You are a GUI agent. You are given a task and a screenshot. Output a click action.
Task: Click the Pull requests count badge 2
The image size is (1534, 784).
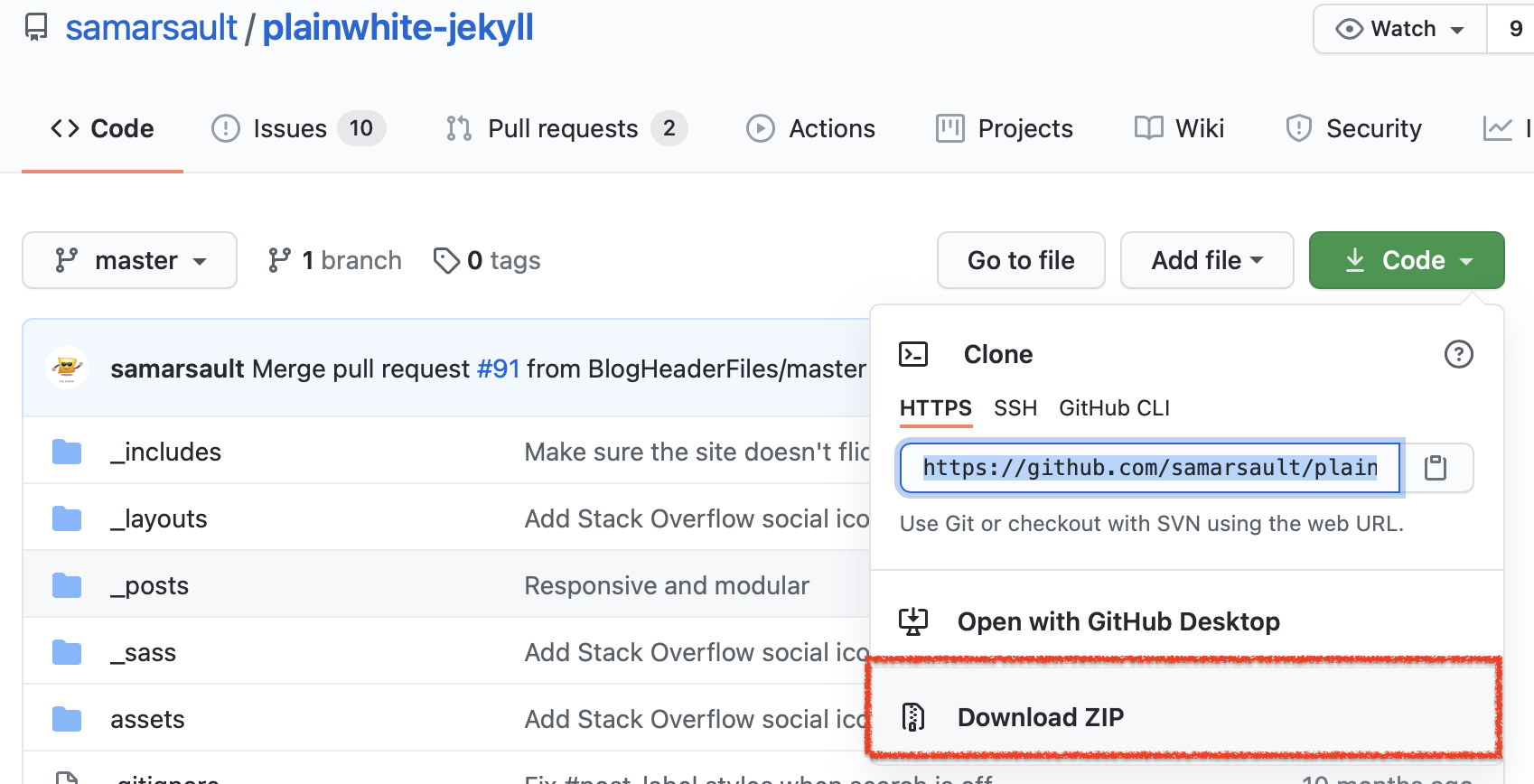669,128
